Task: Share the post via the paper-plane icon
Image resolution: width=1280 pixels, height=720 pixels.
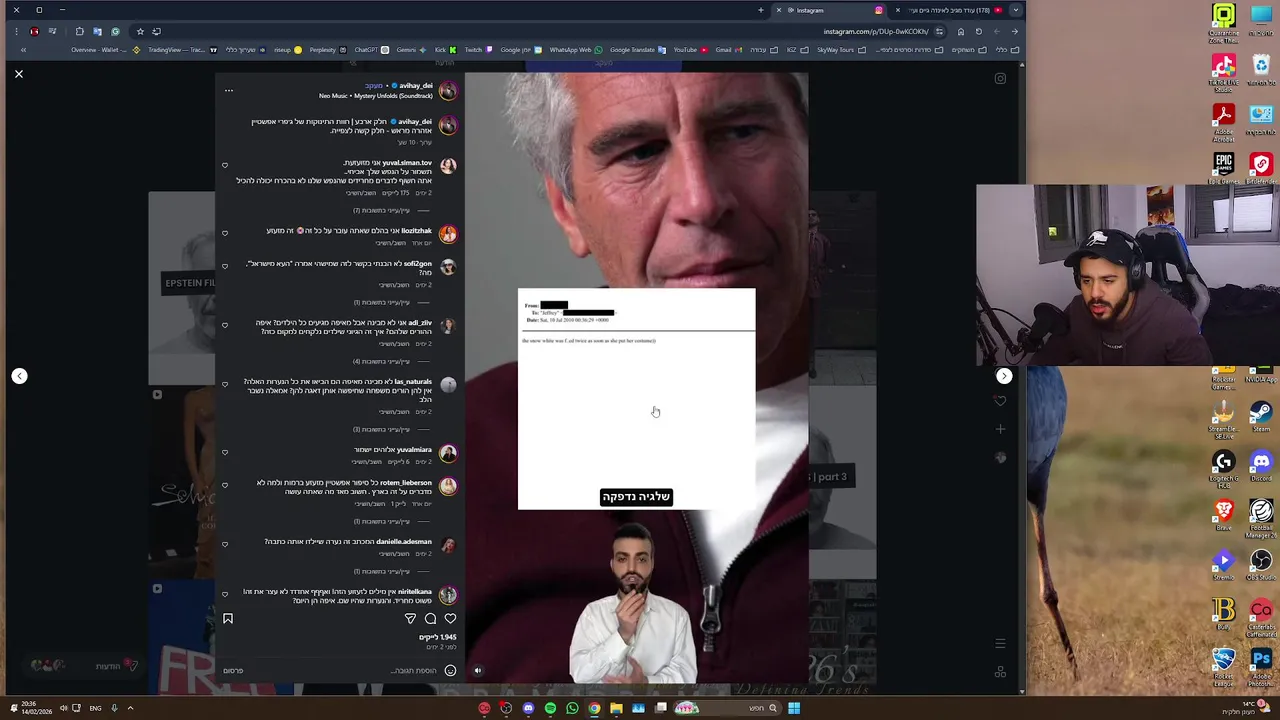Action: click(x=410, y=619)
